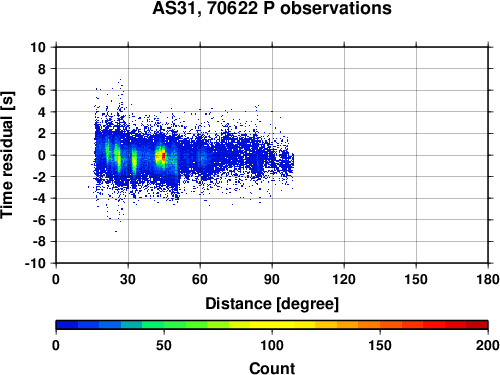This screenshot has width=500, height=375.
Task: Click the data cluster near 97 degrees
Action: point(287,162)
